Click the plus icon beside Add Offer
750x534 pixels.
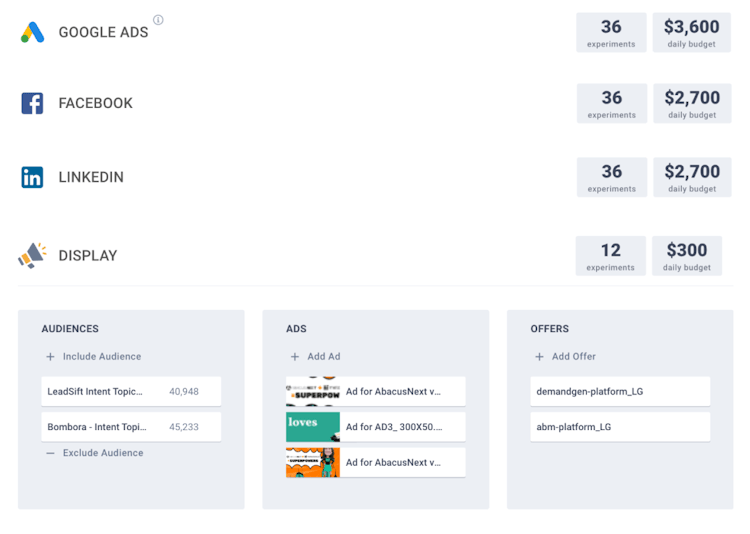540,357
